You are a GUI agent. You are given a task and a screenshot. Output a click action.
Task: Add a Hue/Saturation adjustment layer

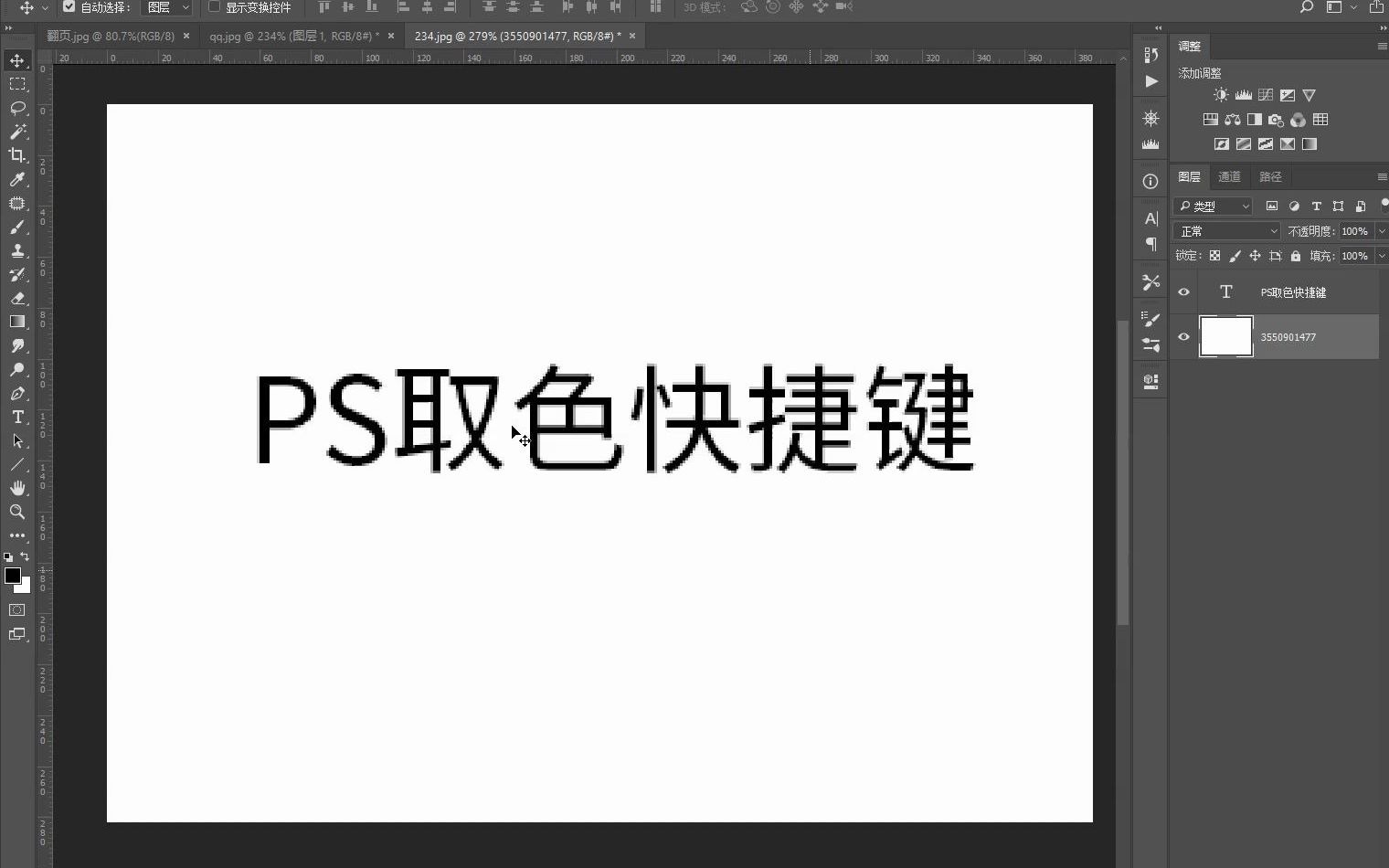click(x=1211, y=120)
